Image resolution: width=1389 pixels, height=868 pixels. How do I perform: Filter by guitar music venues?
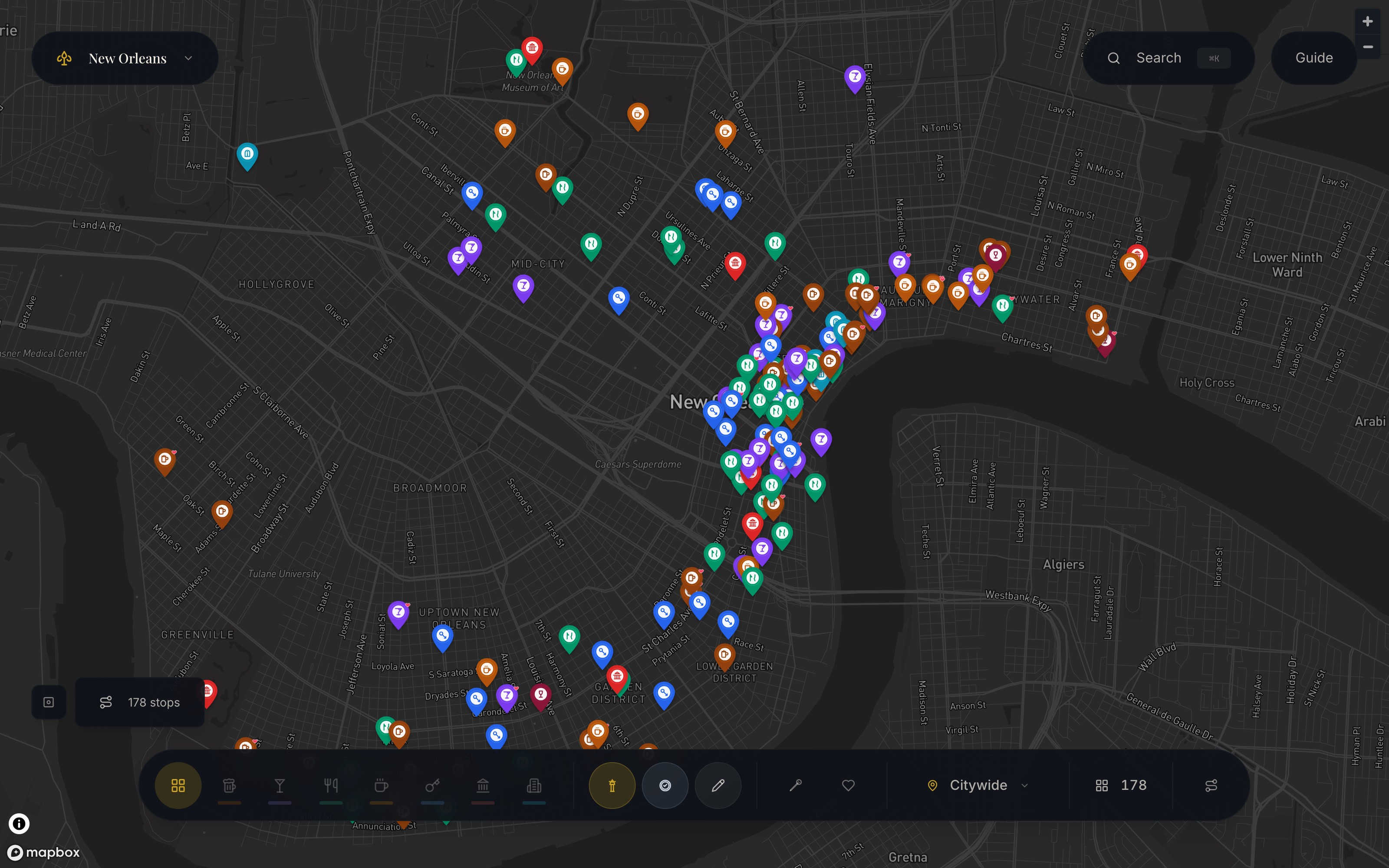[432, 786]
